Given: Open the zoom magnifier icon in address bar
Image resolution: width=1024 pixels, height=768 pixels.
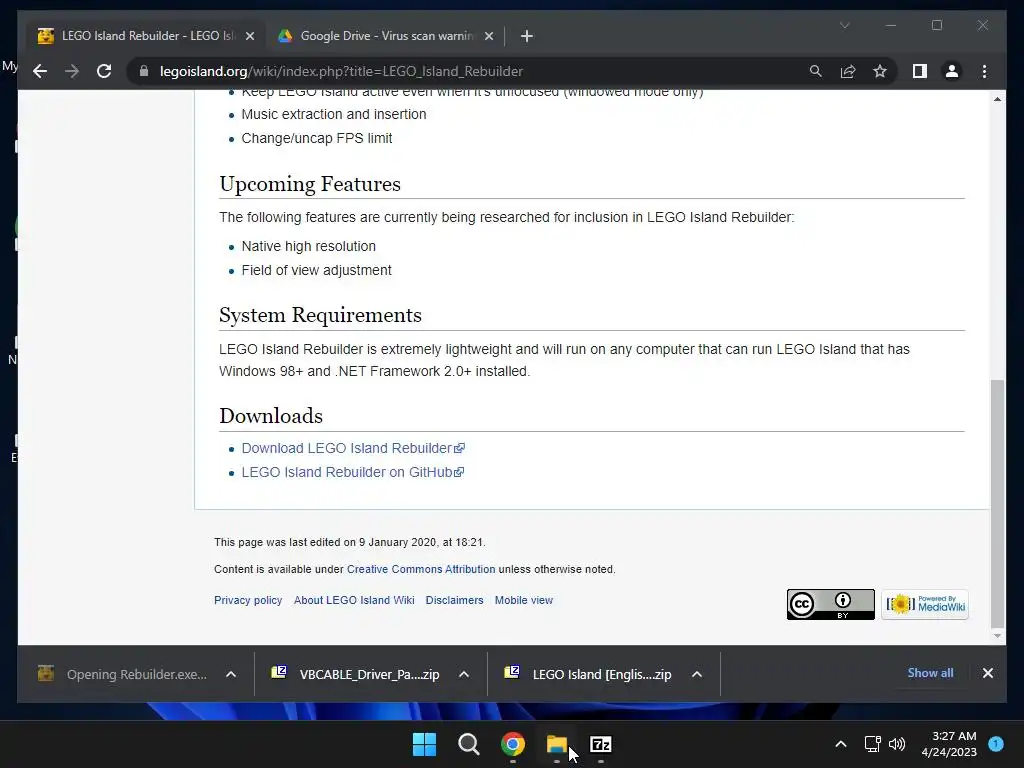Looking at the screenshot, I should 816,71.
